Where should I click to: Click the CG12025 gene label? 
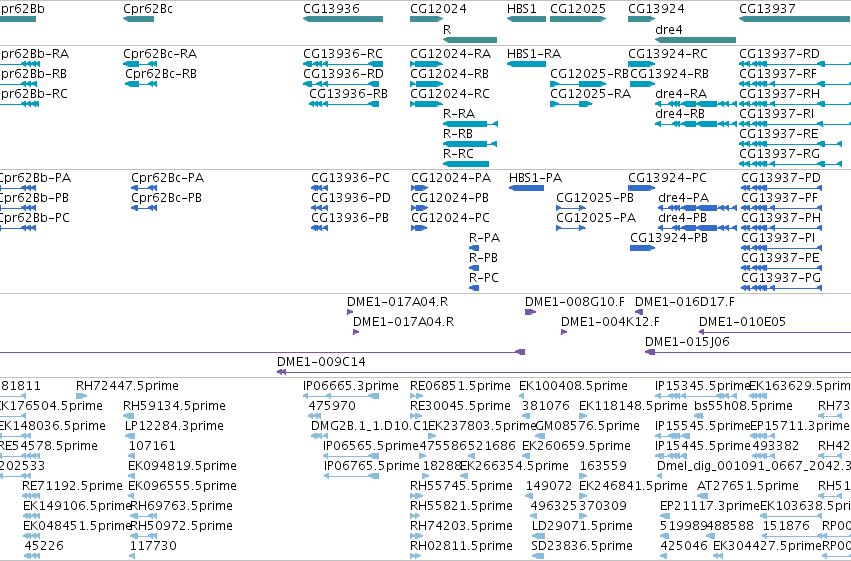(x=578, y=9)
